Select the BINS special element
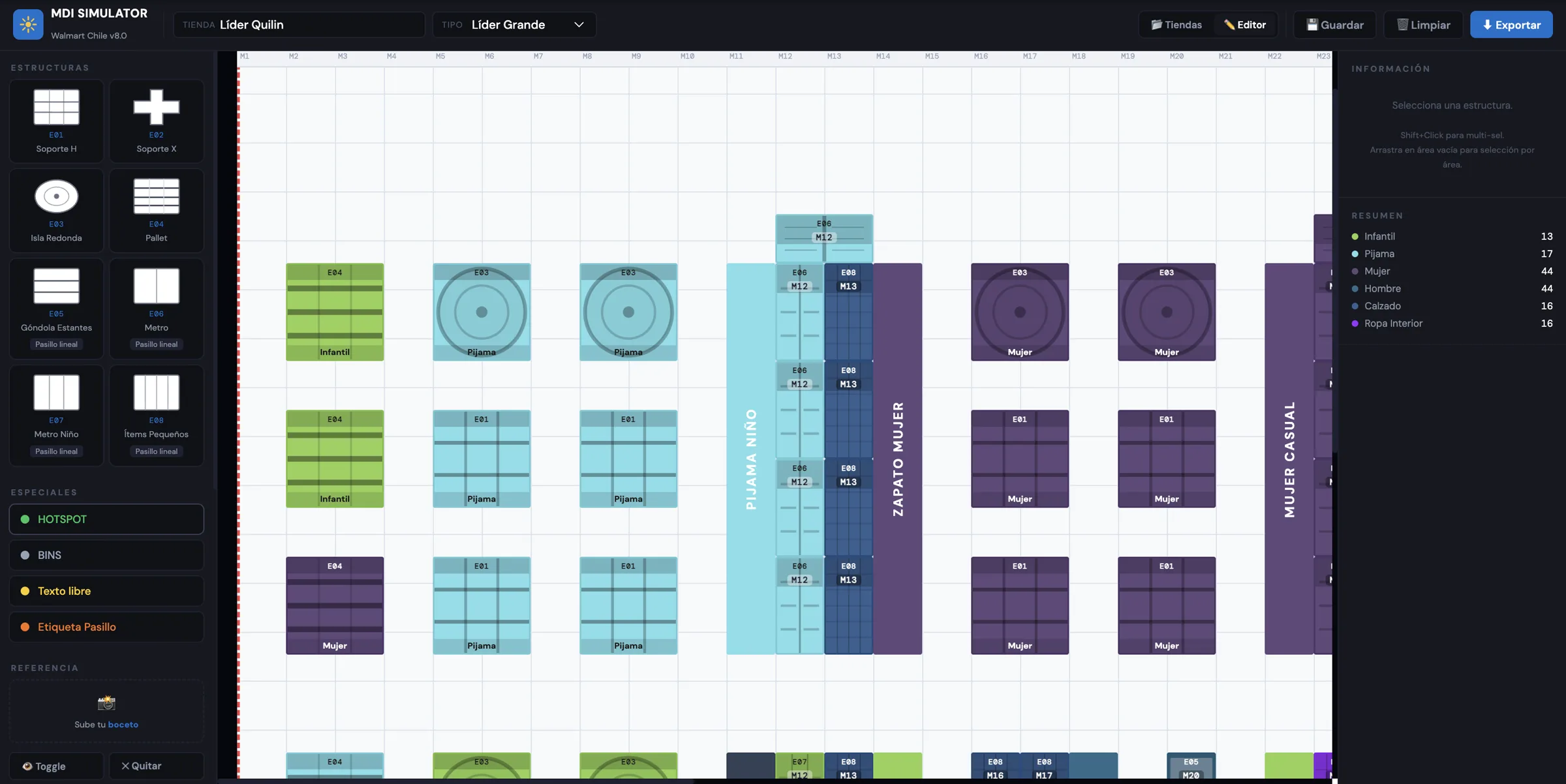1566x784 pixels. (x=106, y=555)
